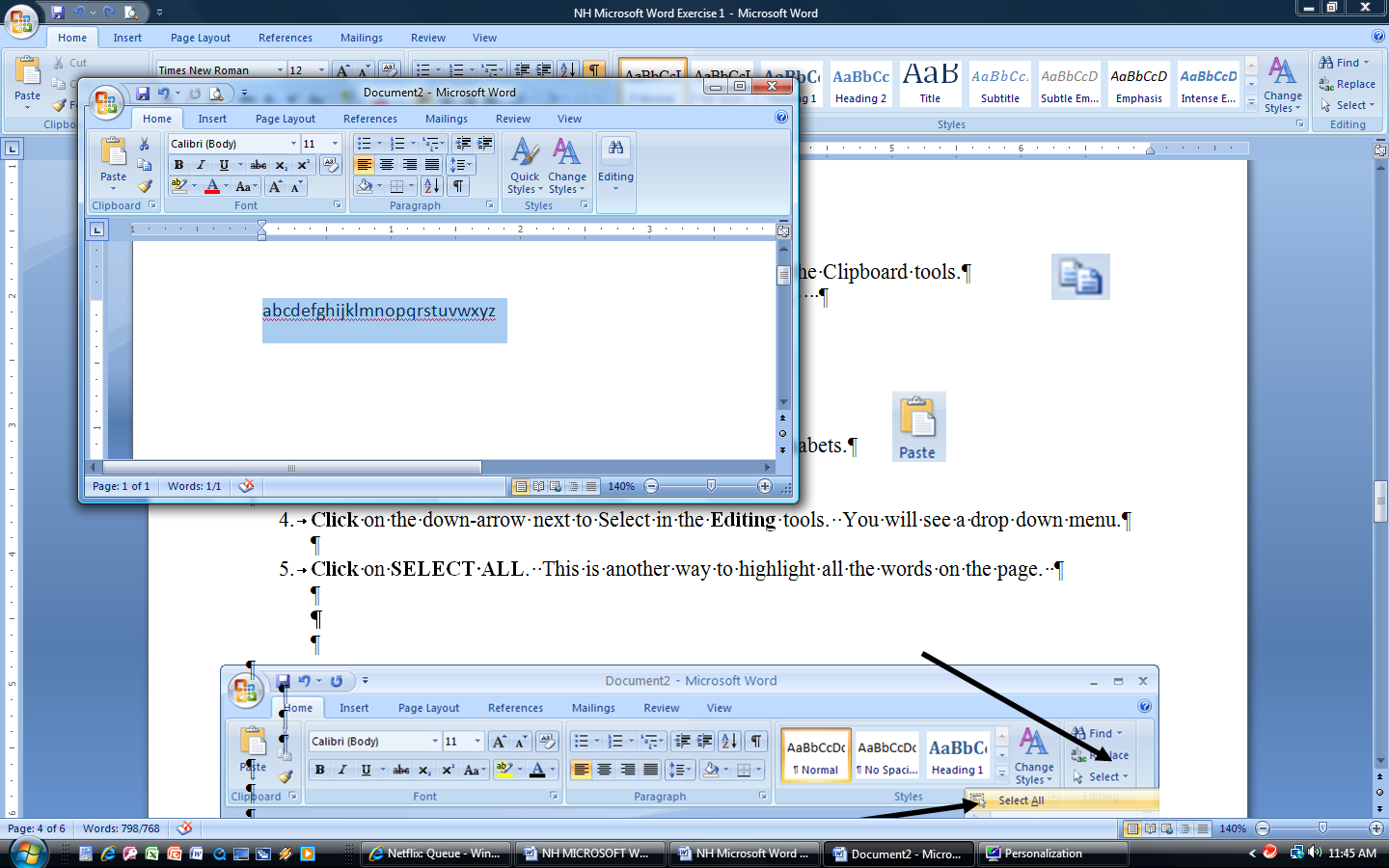The image size is (1389, 868).
Task: Click Grow Font icon in Document2 ribbon
Action: (x=276, y=186)
